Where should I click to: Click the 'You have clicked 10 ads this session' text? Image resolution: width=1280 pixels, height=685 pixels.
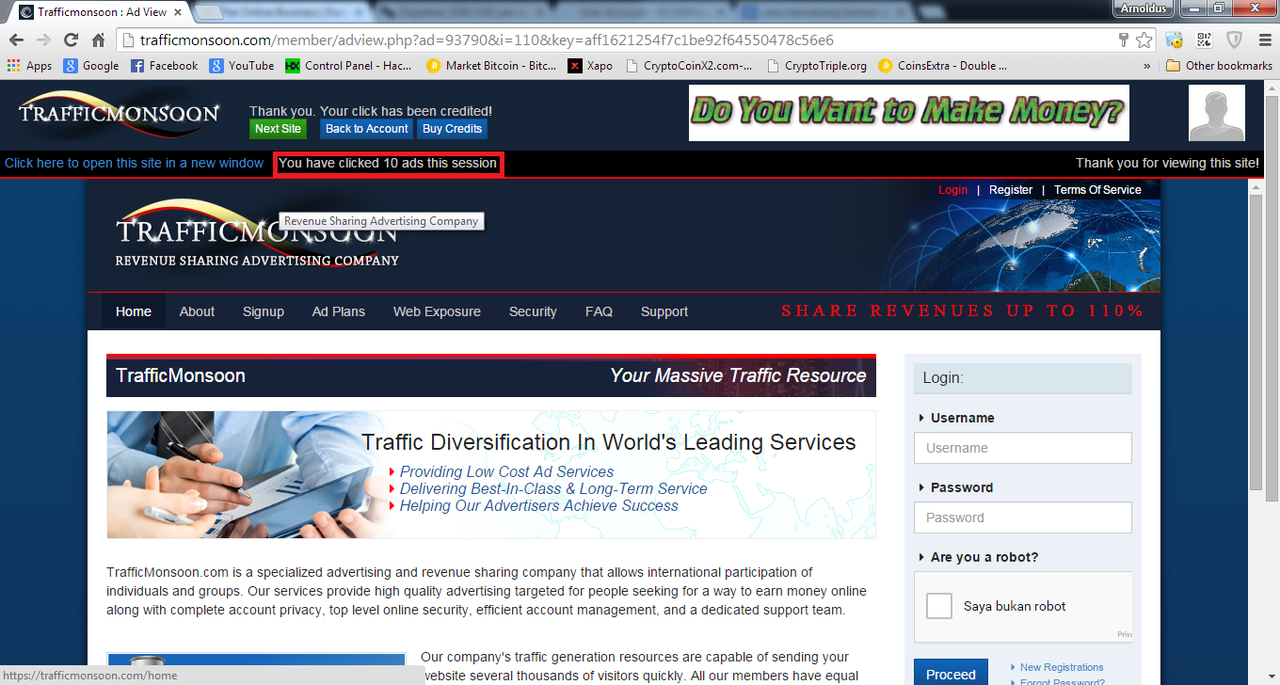[x=388, y=163]
